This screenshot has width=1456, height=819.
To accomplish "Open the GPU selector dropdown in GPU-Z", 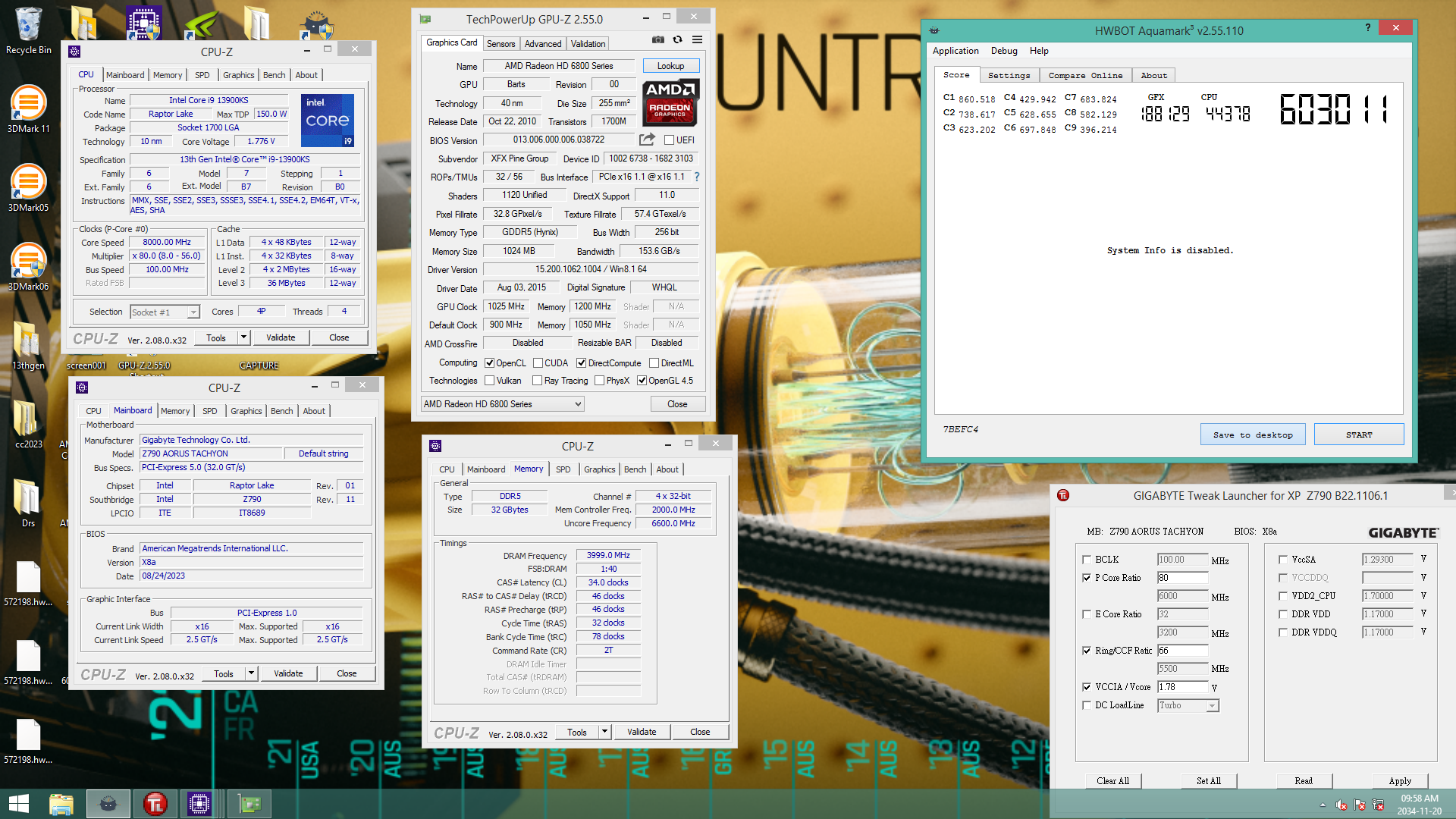I will (502, 404).
